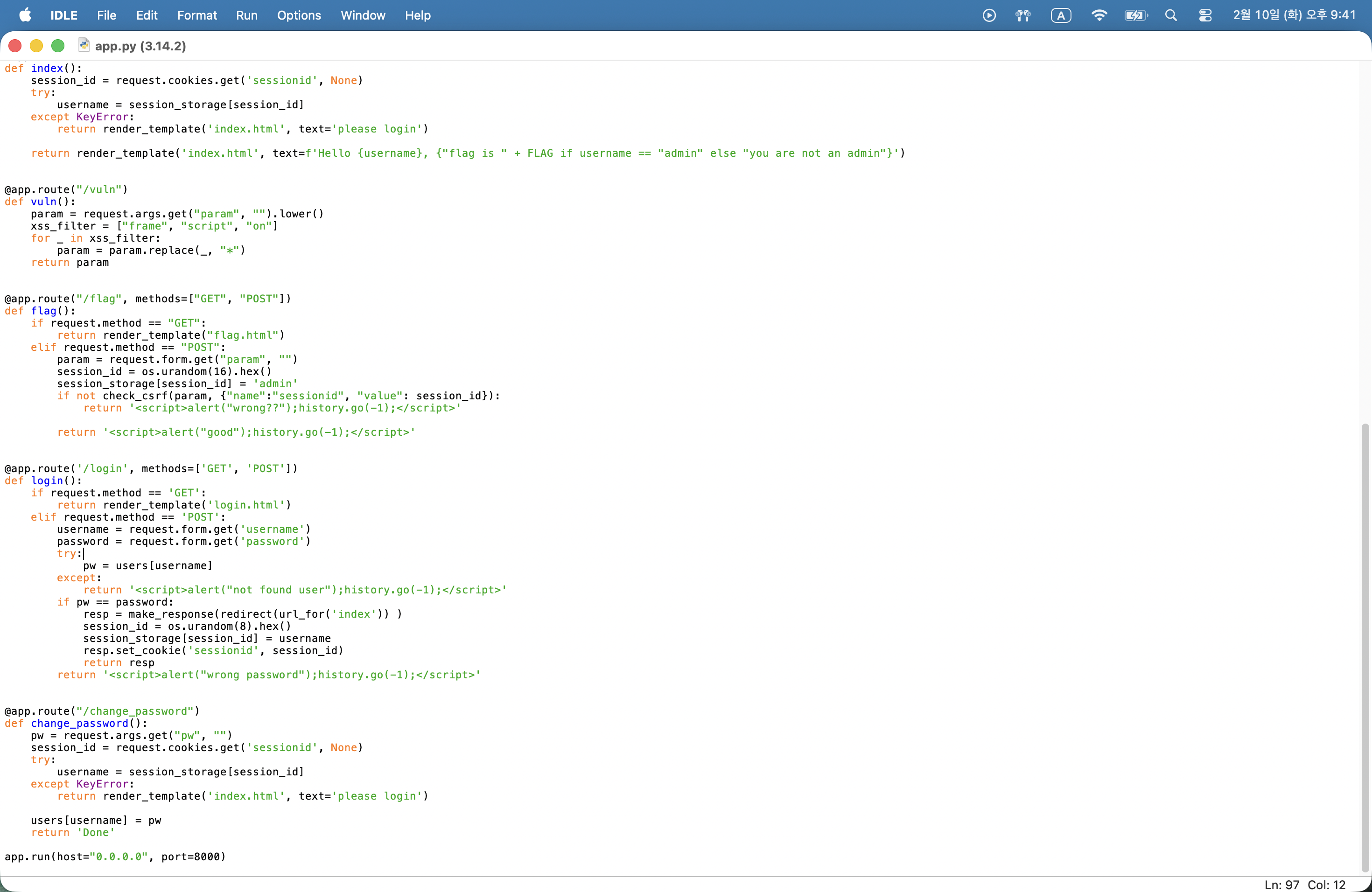Click the app.py file proxy icon
The width and height of the screenshot is (1372, 892).
click(84, 45)
